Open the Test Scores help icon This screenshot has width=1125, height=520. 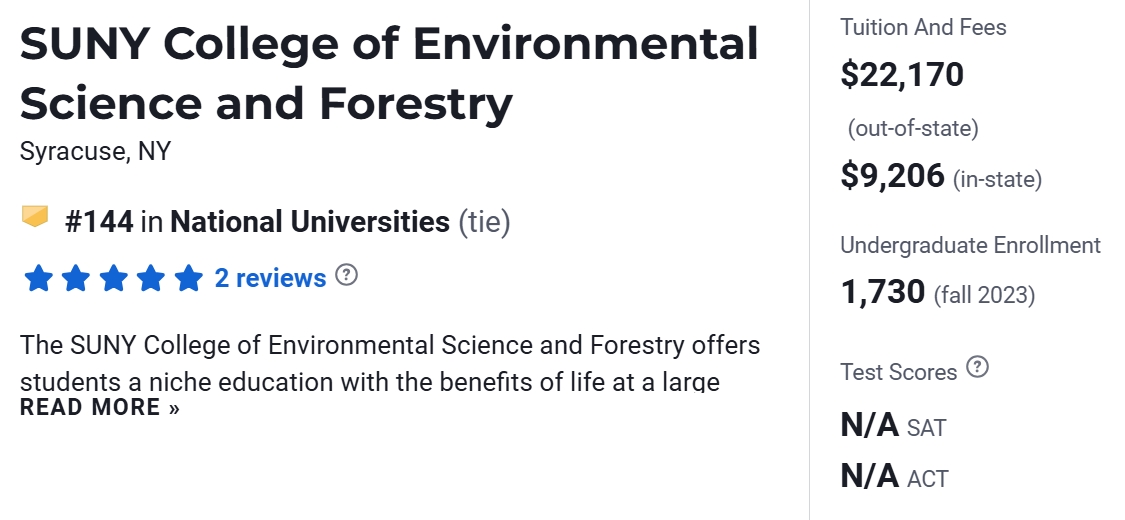click(x=978, y=368)
